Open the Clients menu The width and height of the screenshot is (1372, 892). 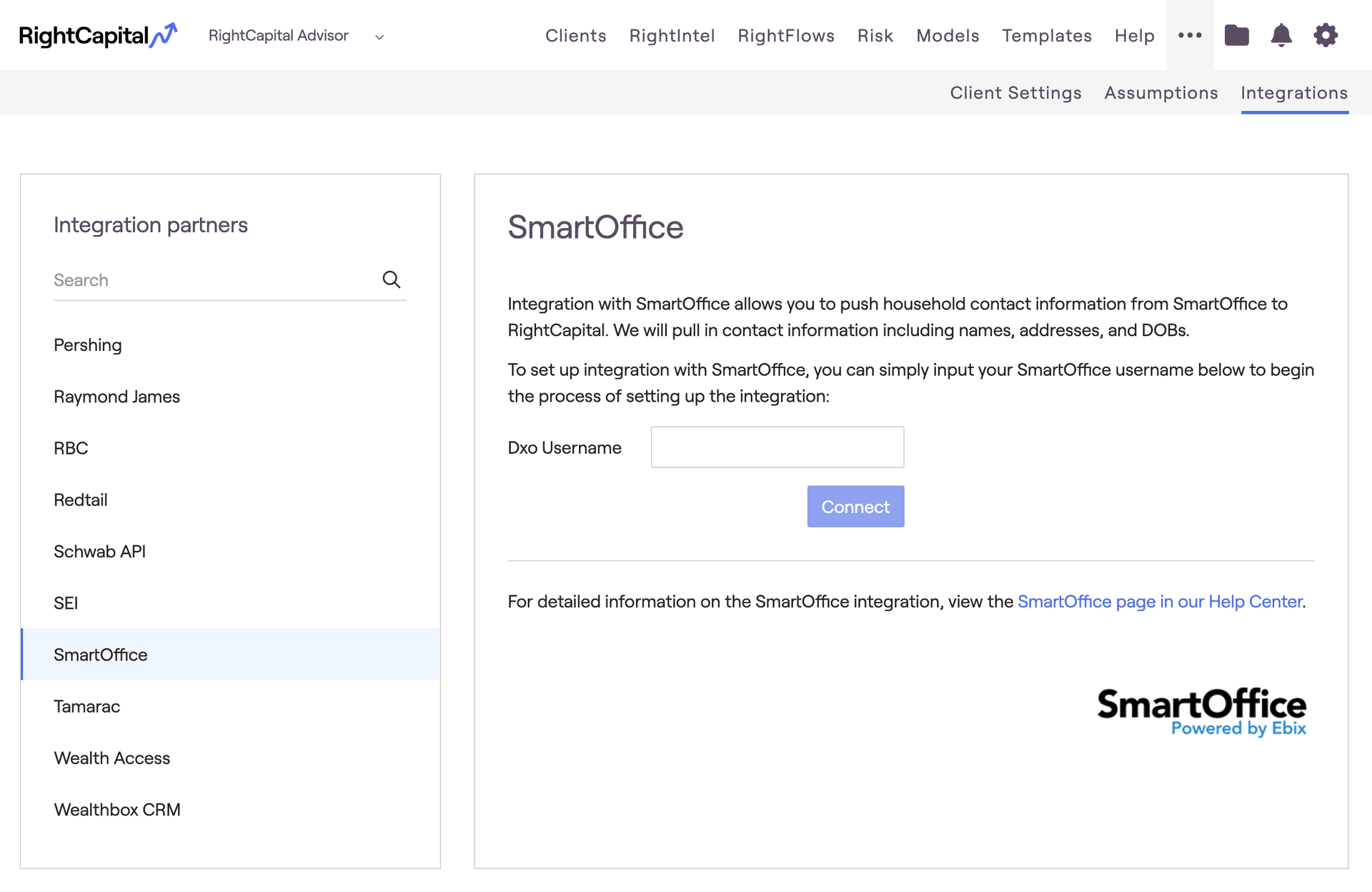pos(575,36)
